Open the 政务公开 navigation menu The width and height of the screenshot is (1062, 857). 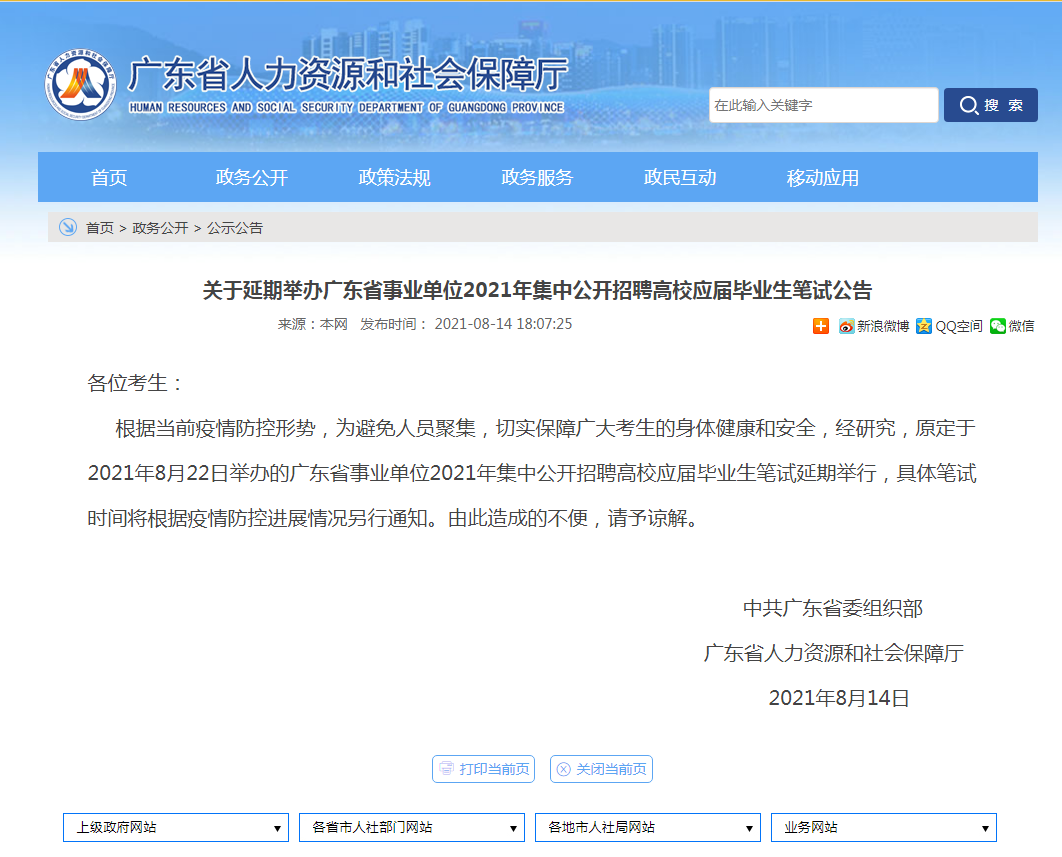click(250, 177)
